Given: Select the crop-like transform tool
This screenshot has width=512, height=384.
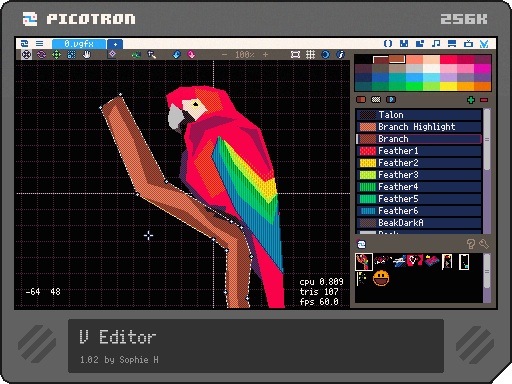Looking at the screenshot, I should [x=152, y=54].
